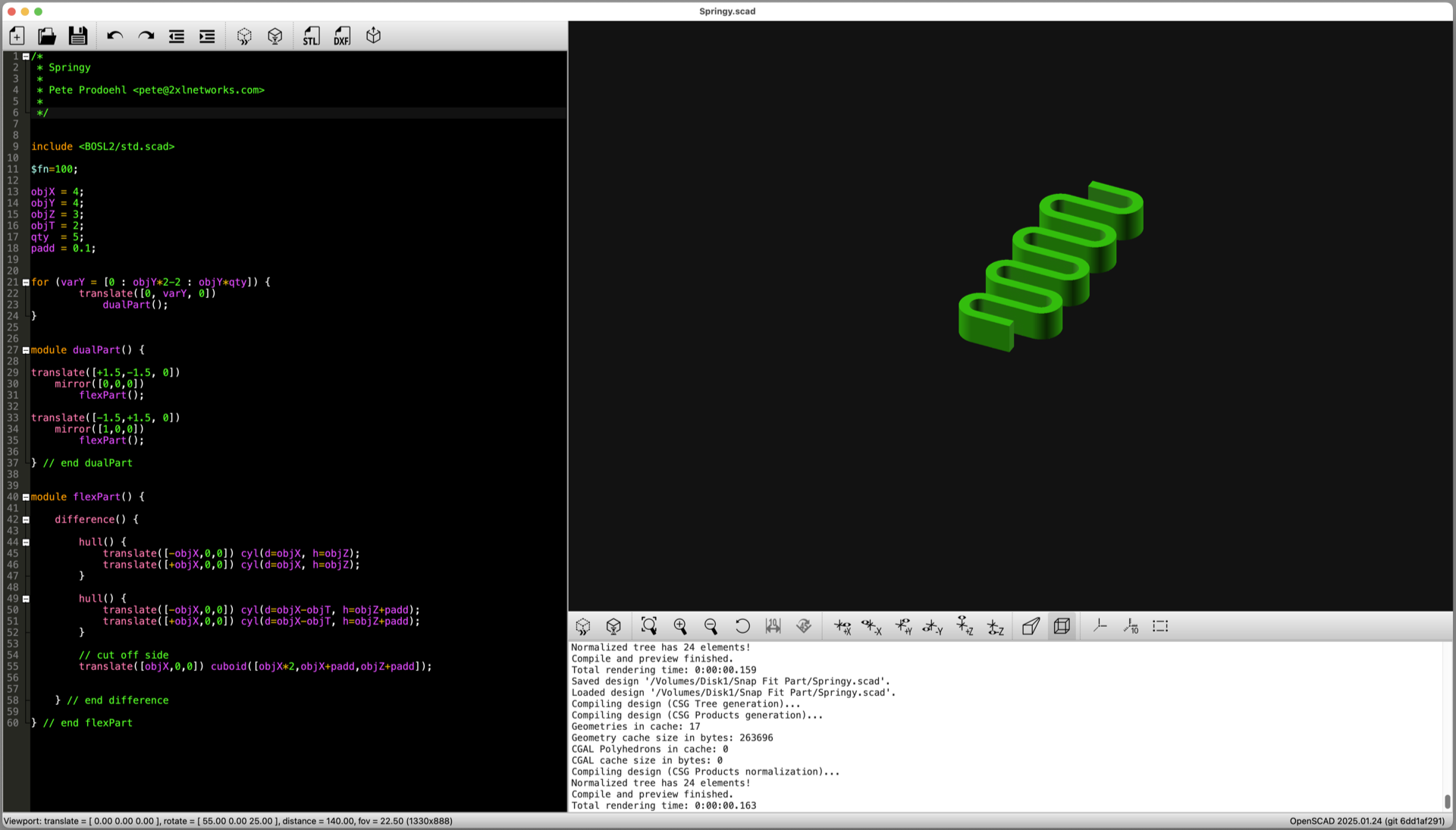Click the 45 degree angle icon

(804, 626)
